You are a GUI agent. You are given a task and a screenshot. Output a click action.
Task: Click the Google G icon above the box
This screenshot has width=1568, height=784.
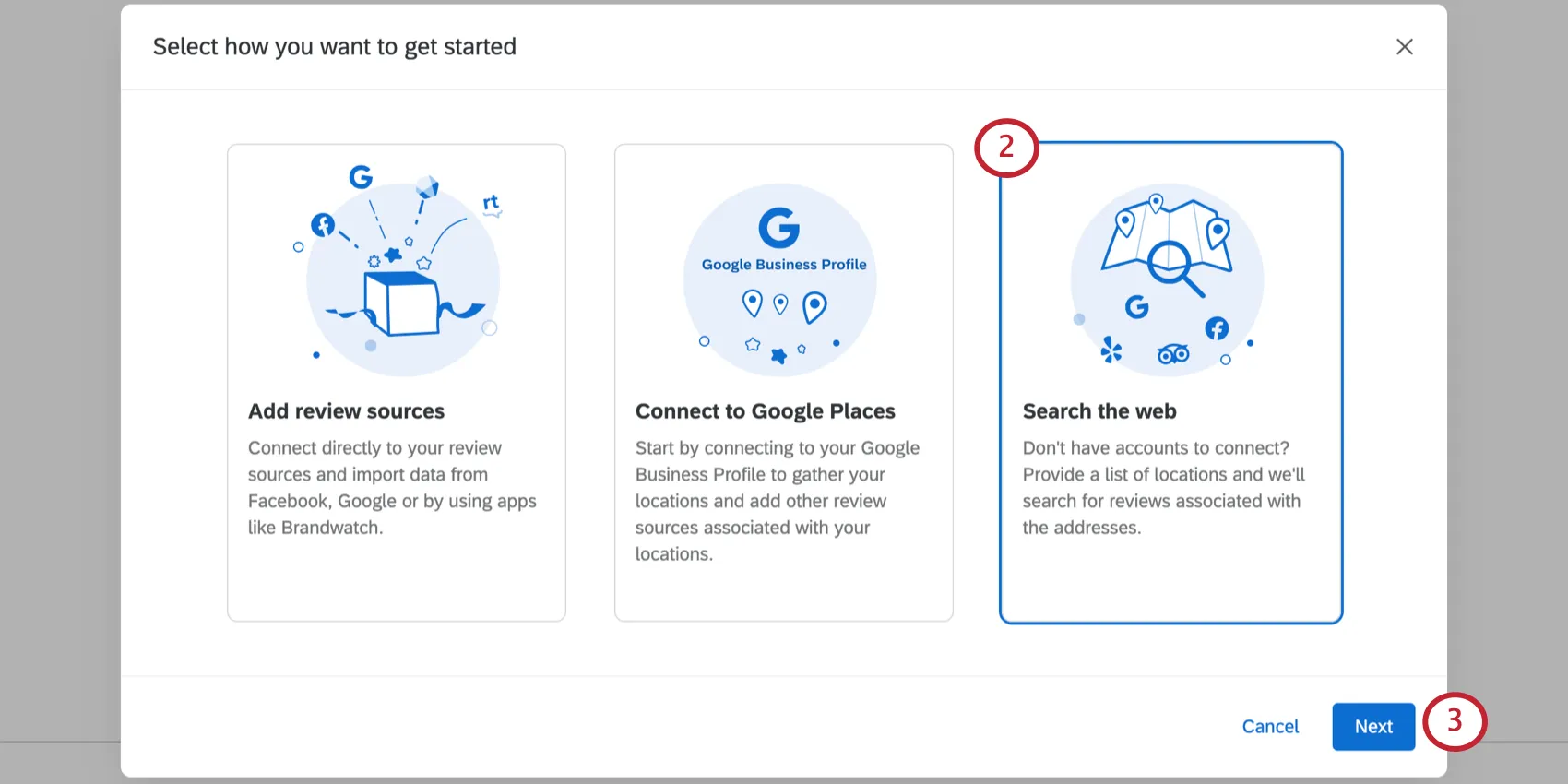(x=361, y=176)
